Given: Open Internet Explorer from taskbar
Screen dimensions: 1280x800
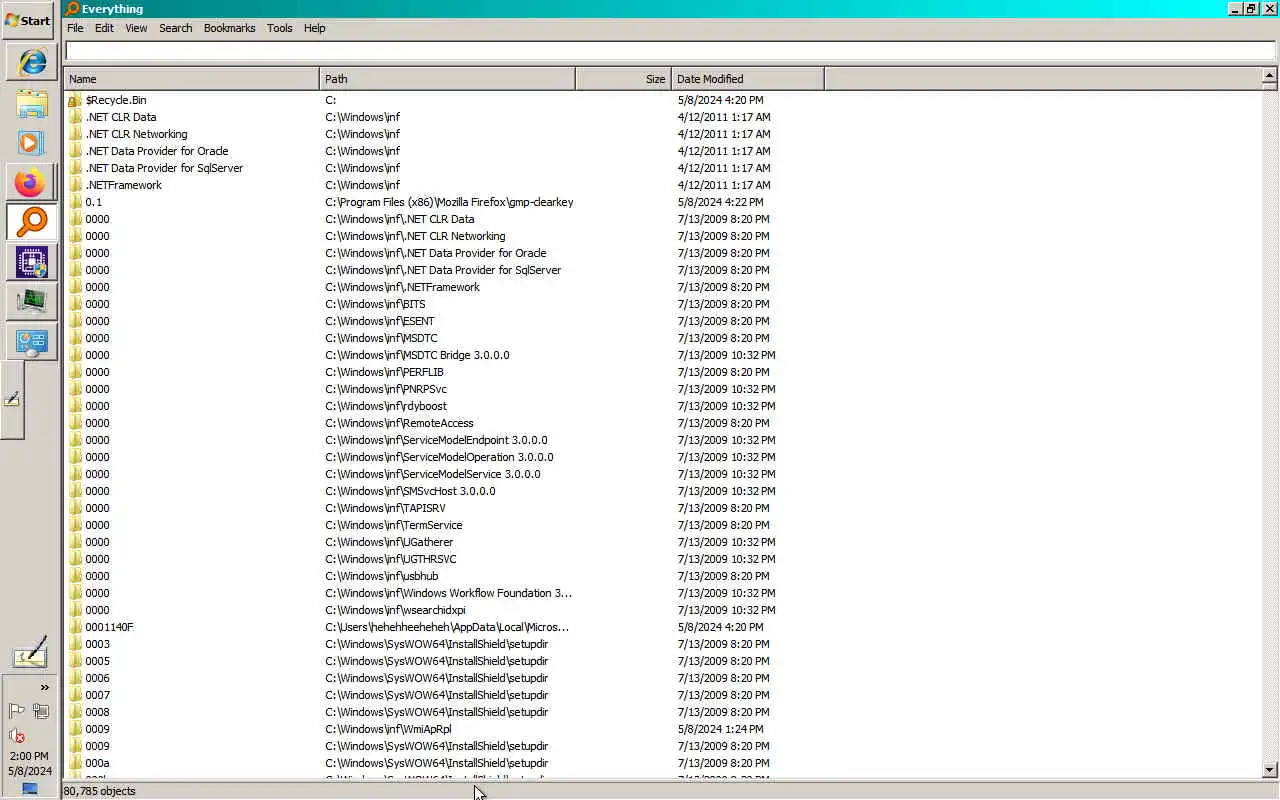Looking at the screenshot, I should [x=31, y=62].
